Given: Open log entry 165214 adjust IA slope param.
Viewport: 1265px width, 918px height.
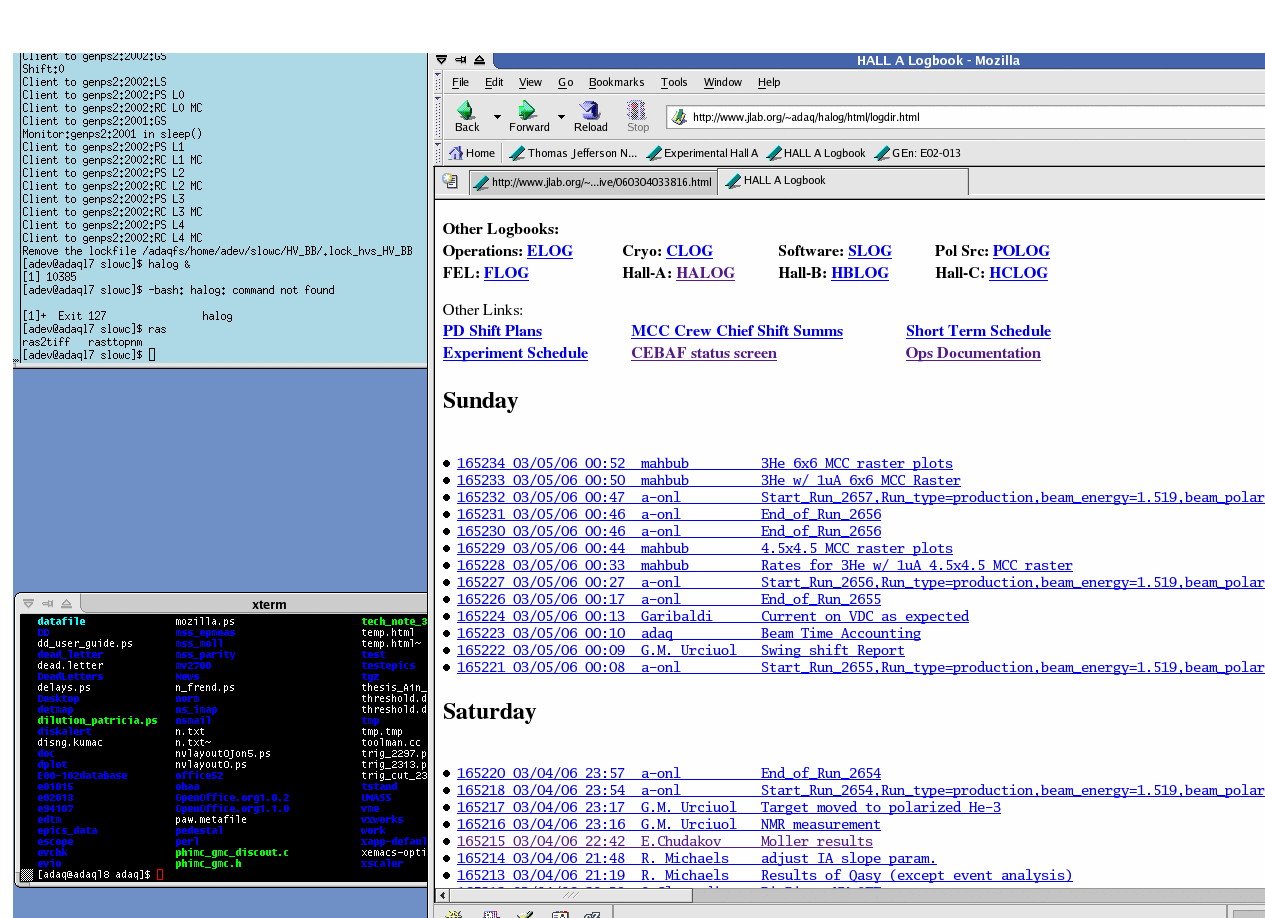Looking at the screenshot, I should (x=697, y=858).
